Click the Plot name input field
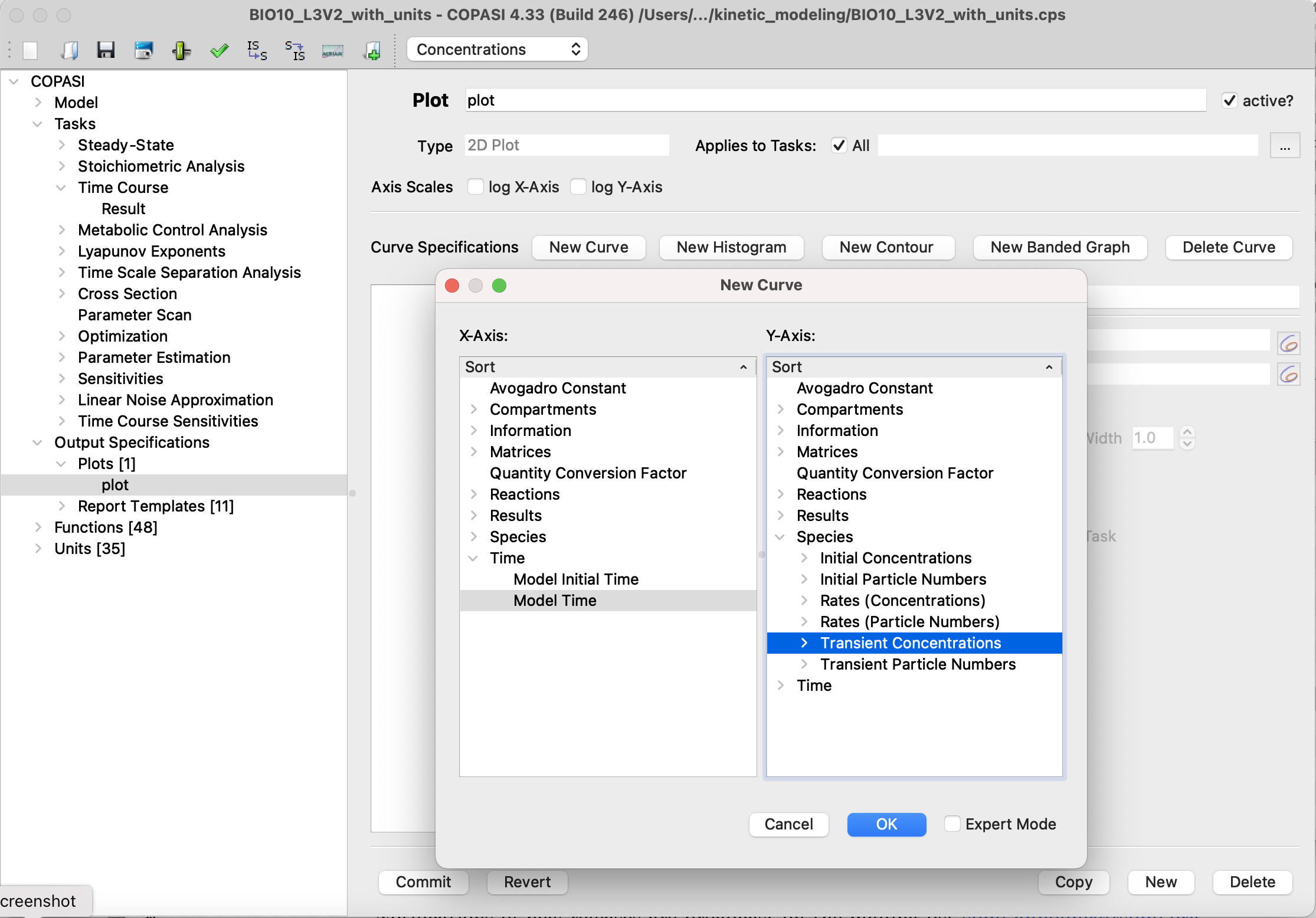This screenshot has height=918, width=1316. point(835,100)
